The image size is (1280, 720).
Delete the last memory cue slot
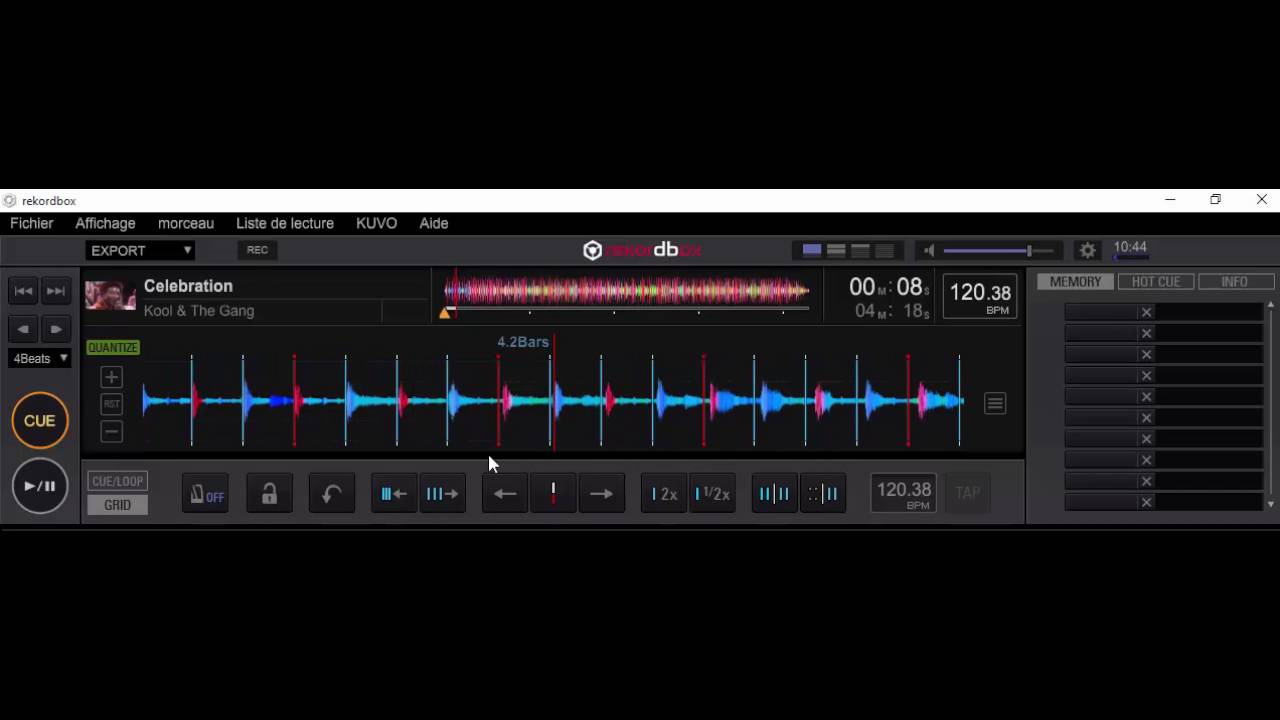pos(1147,502)
